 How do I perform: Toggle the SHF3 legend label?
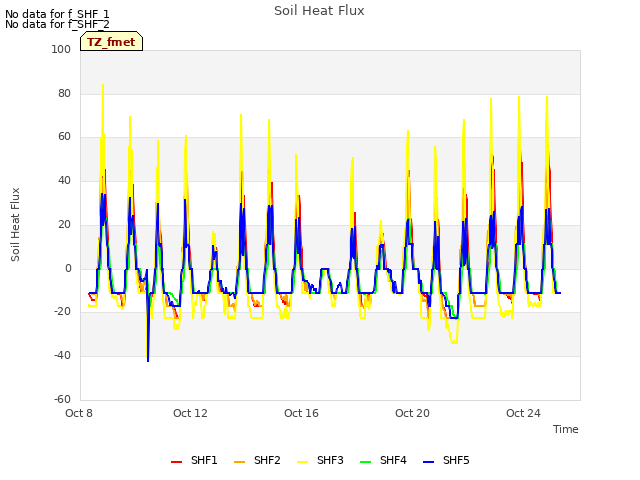(330, 460)
